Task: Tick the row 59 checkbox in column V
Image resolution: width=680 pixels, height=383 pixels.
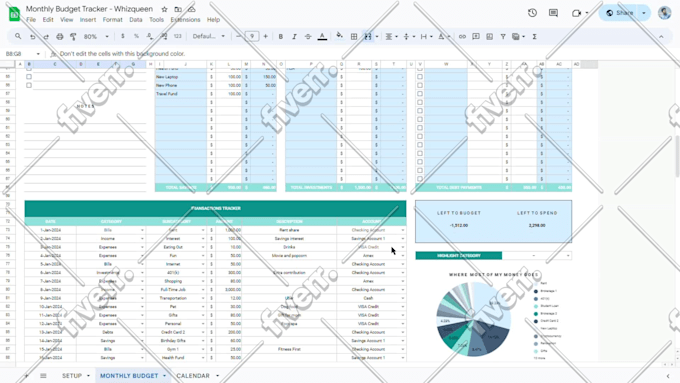Action: tap(420, 111)
